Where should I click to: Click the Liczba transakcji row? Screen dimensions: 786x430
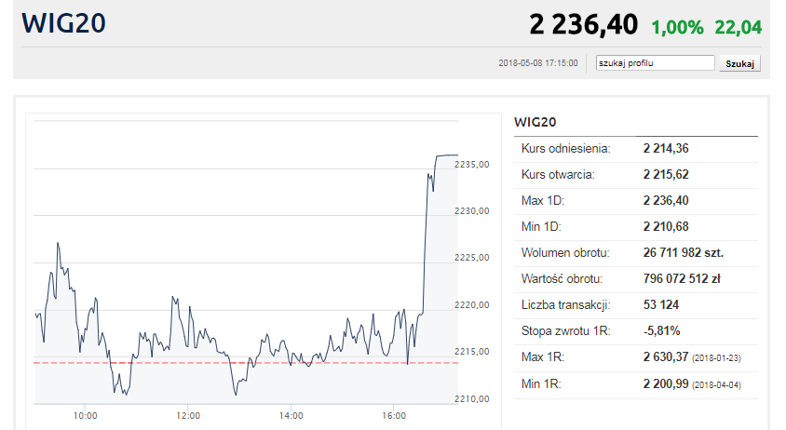coord(635,304)
